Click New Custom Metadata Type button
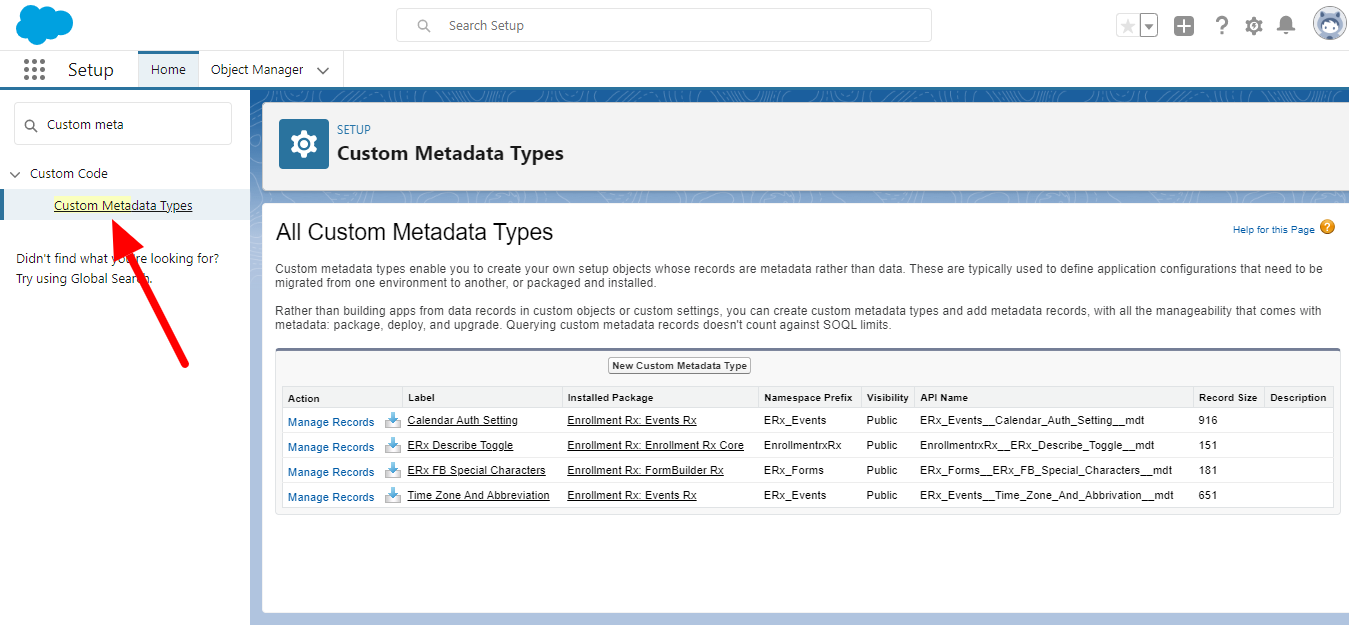The height and width of the screenshot is (625, 1349). click(679, 366)
